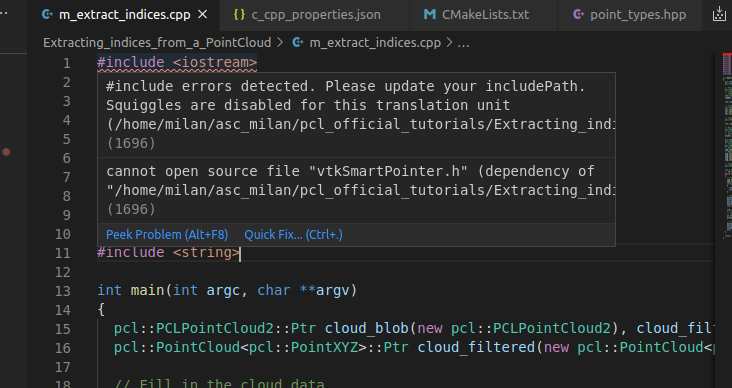Switch to point_types.hpp tab
Viewport: 732px width, 388px height.
[x=629, y=15]
